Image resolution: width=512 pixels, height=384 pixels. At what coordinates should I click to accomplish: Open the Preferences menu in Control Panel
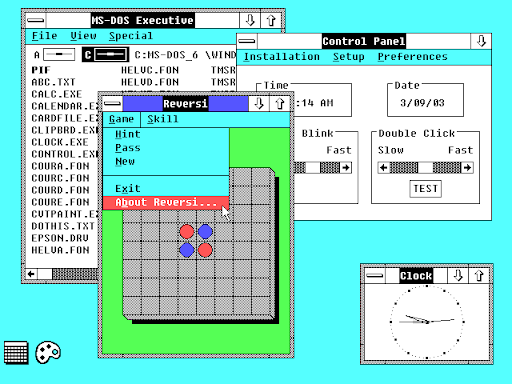[412, 57]
